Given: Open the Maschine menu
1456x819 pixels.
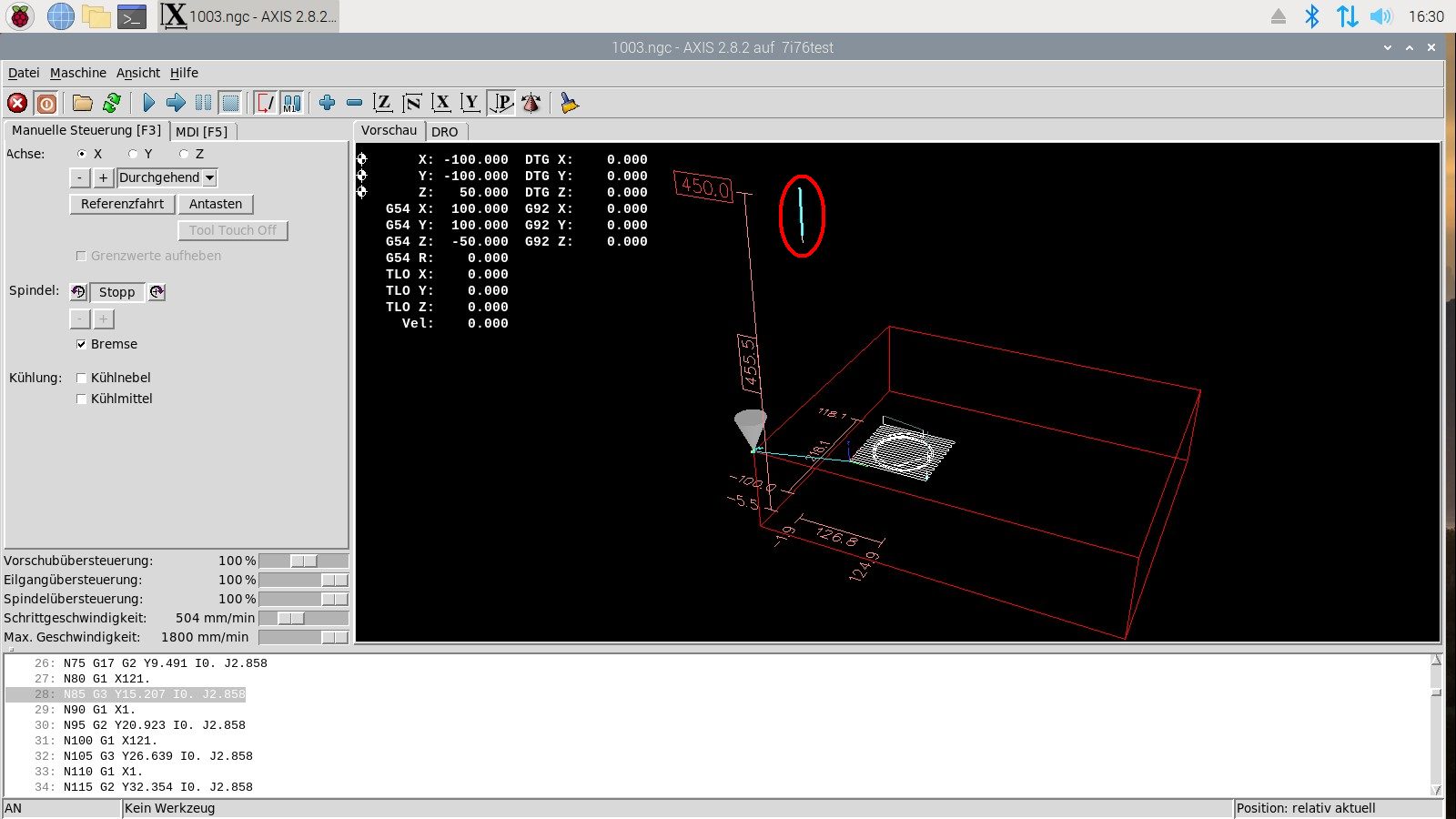Looking at the screenshot, I should pyautogui.click(x=77, y=73).
